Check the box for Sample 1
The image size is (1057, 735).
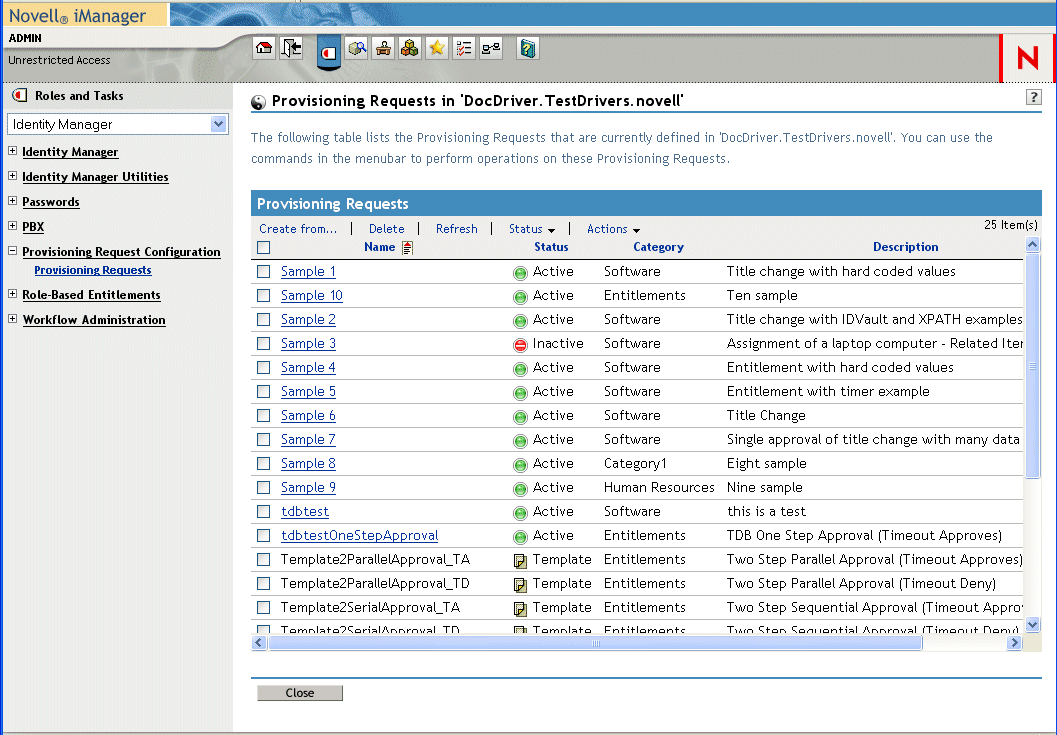[x=264, y=271]
